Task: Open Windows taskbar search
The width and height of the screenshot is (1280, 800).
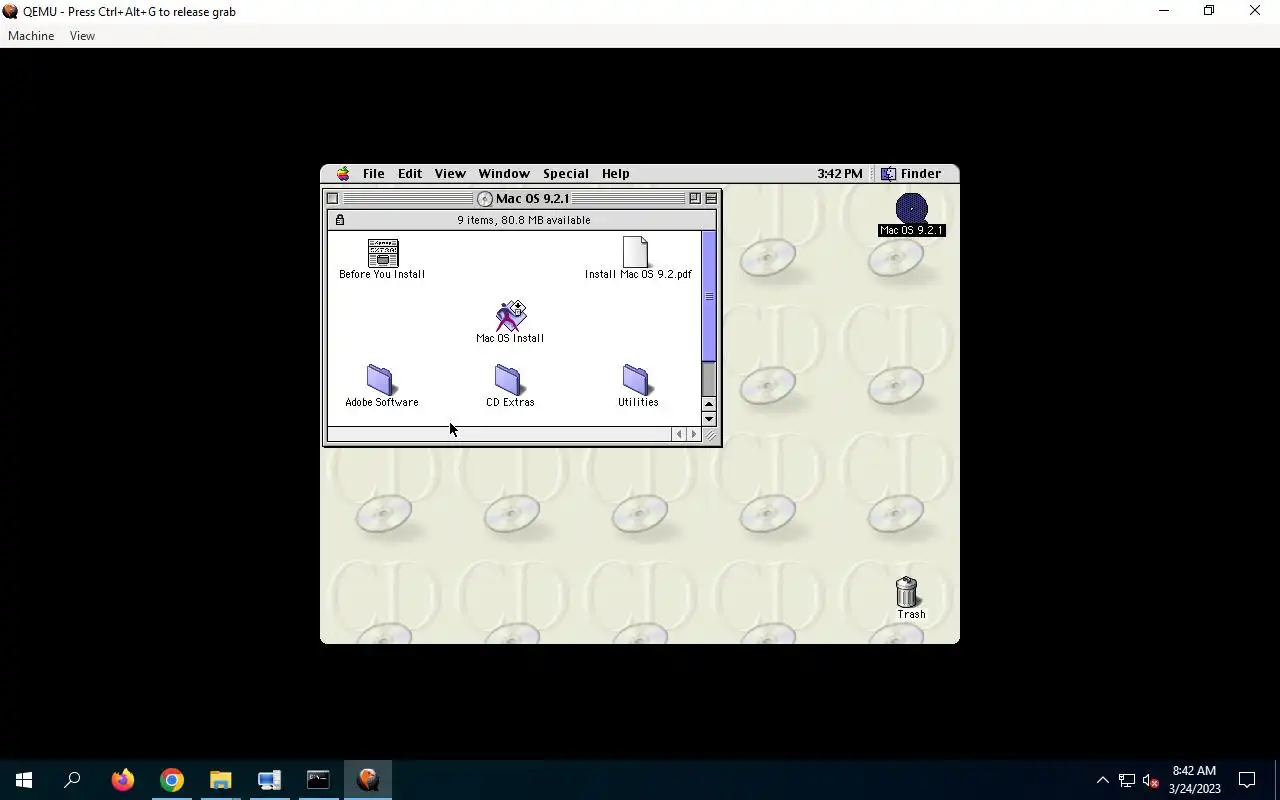Action: click(x=72, y=780)
